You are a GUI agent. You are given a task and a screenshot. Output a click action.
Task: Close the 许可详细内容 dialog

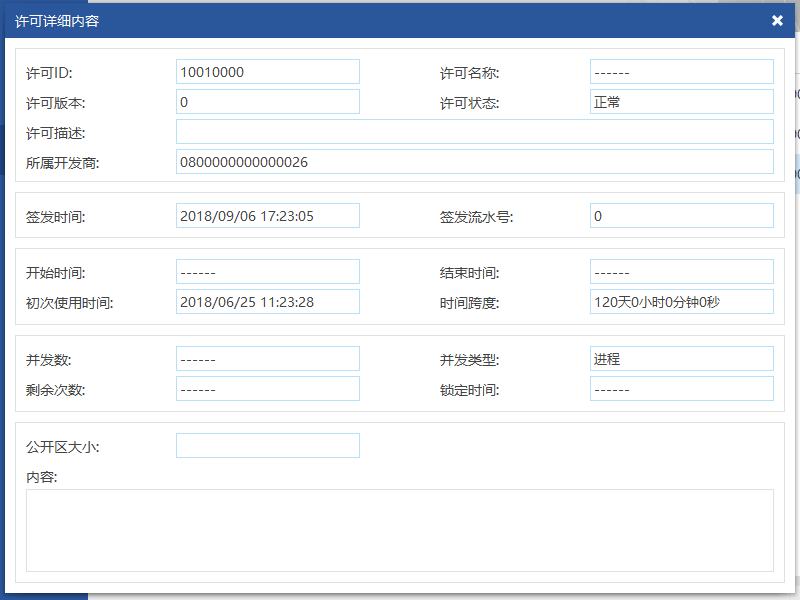(777, 21)
